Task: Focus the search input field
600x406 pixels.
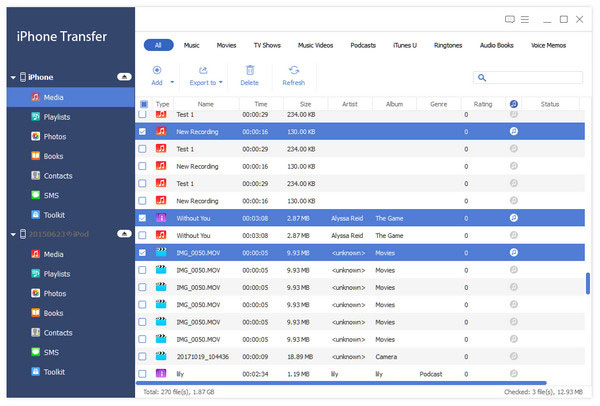Action: pos(528,78)
